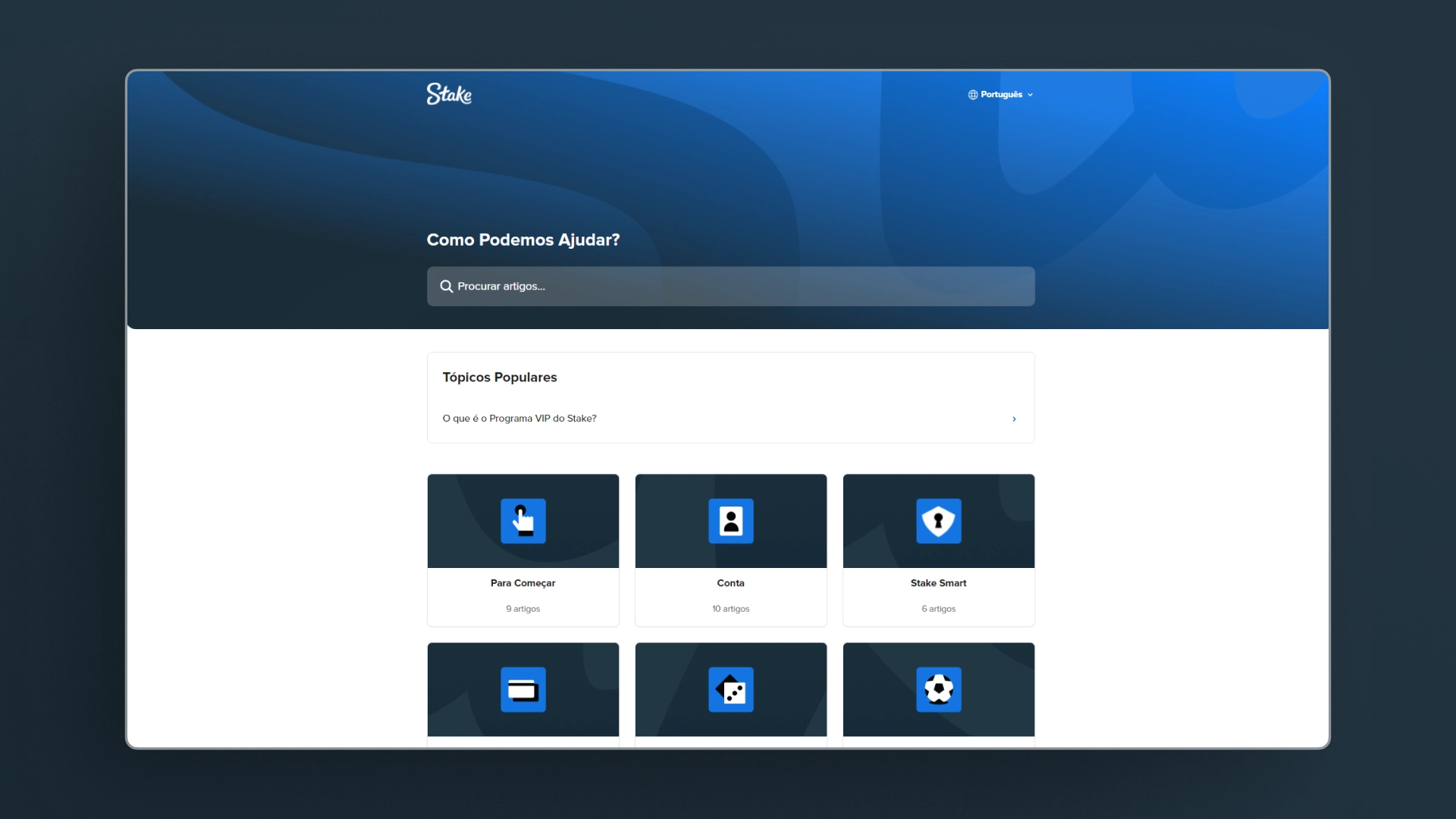Screen dimensions: 1456x819
Task: Open the Para Começar category title
Action: (523, 583)
